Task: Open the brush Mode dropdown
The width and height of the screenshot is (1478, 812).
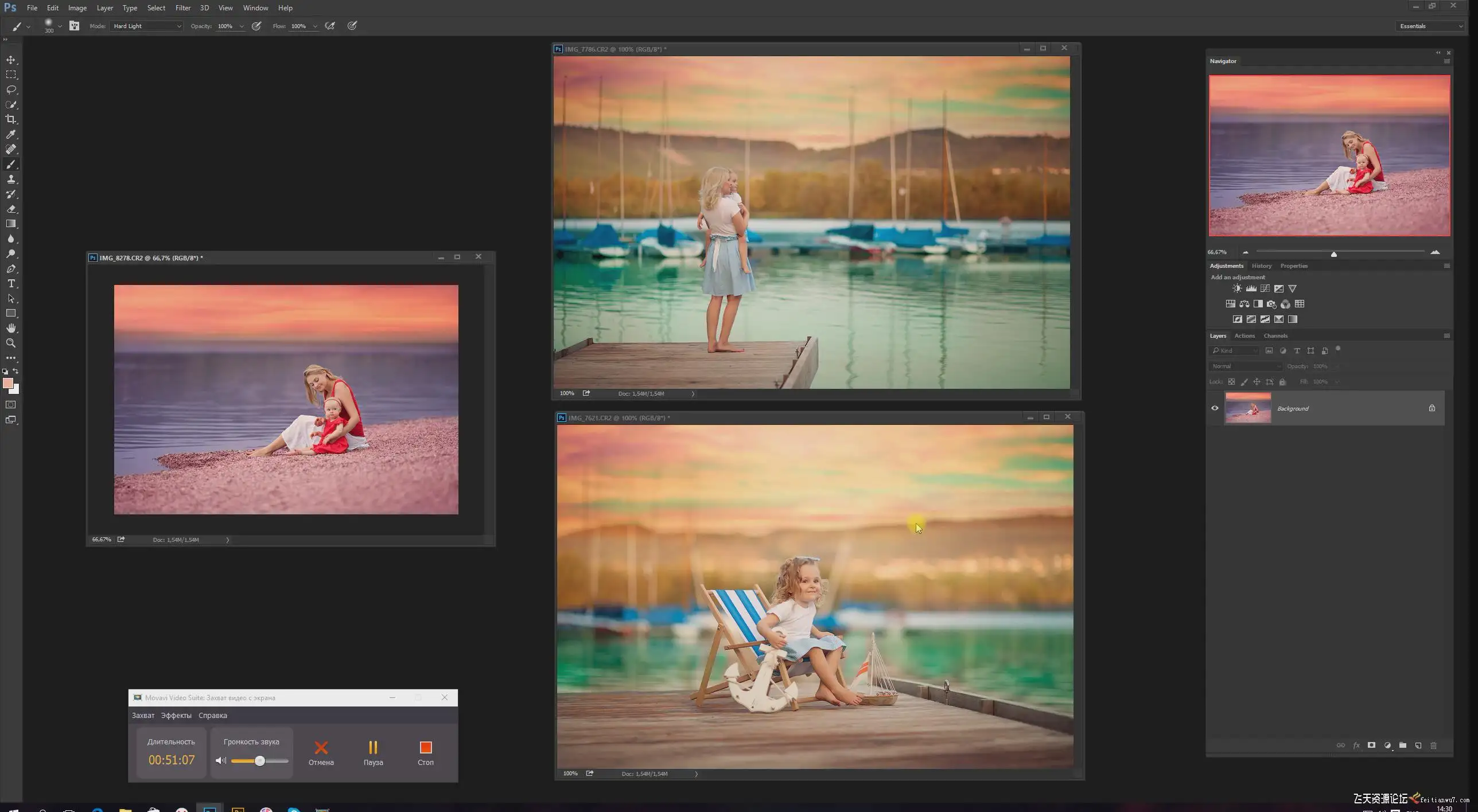Action: [147, 26]
